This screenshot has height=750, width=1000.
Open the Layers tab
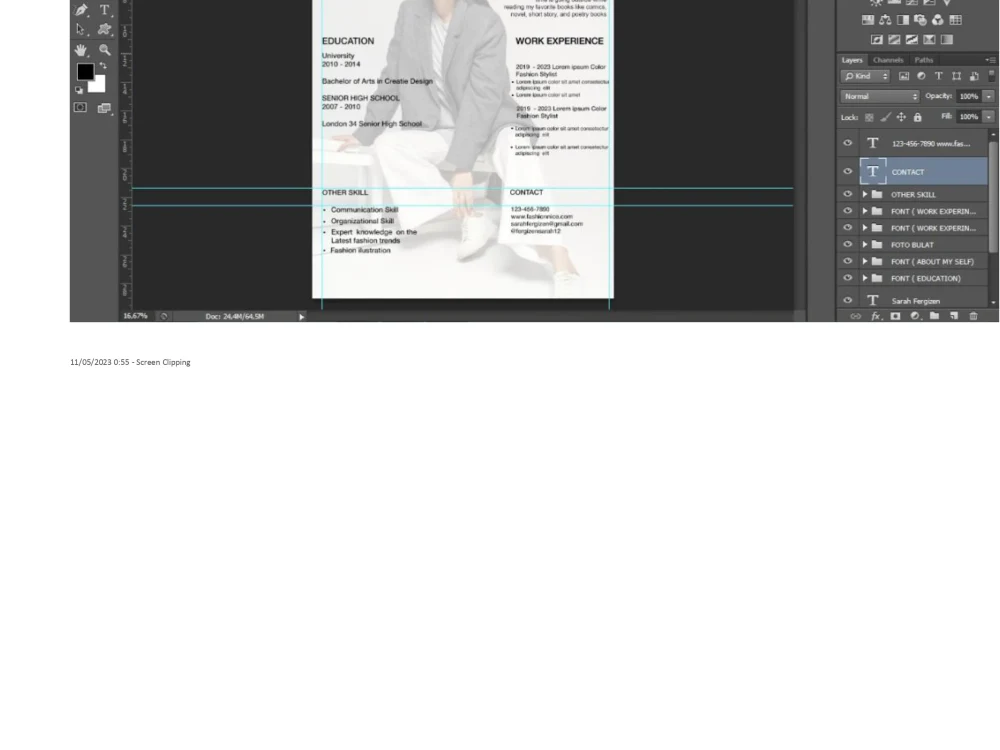coord(852,60)
